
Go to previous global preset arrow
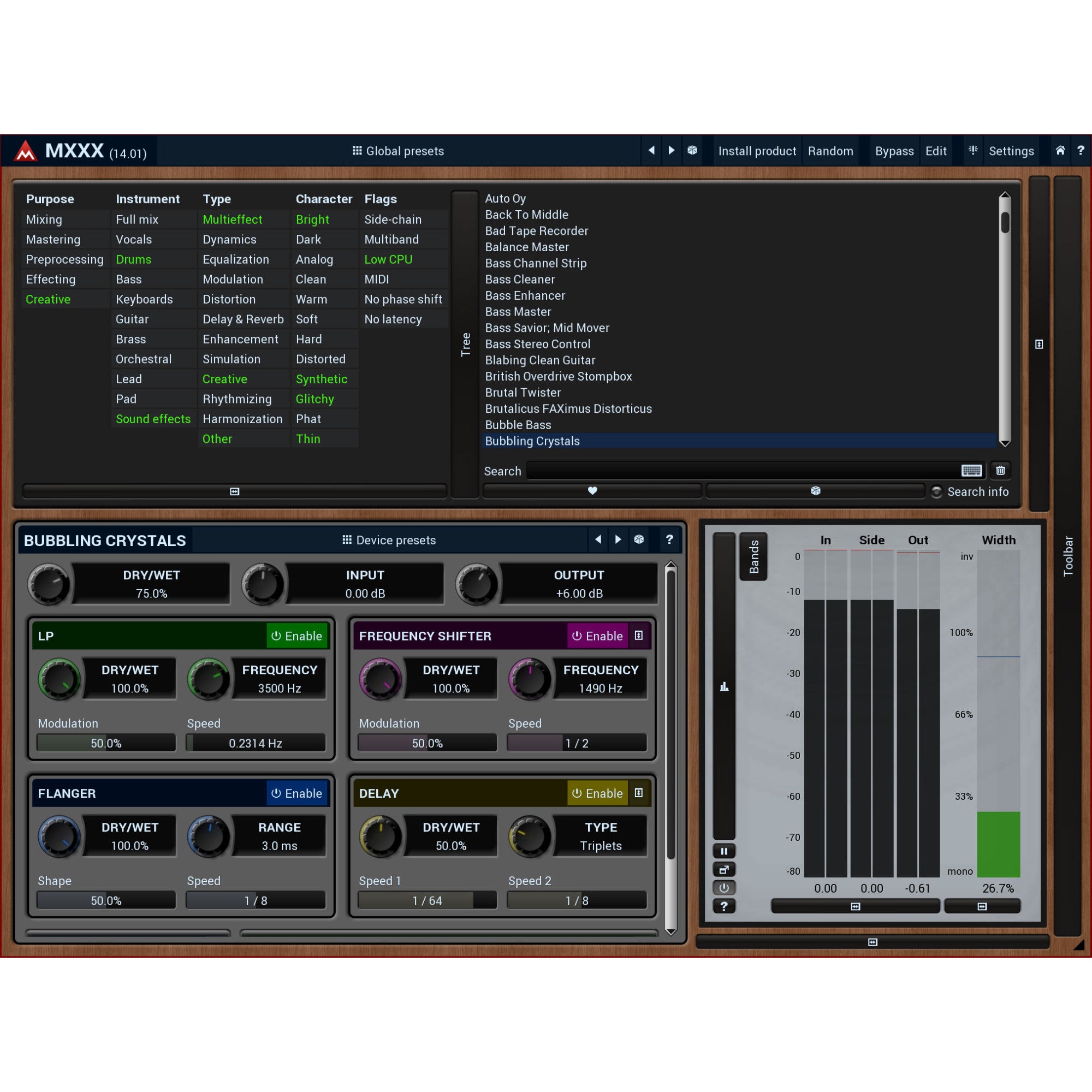click(651, 150)
